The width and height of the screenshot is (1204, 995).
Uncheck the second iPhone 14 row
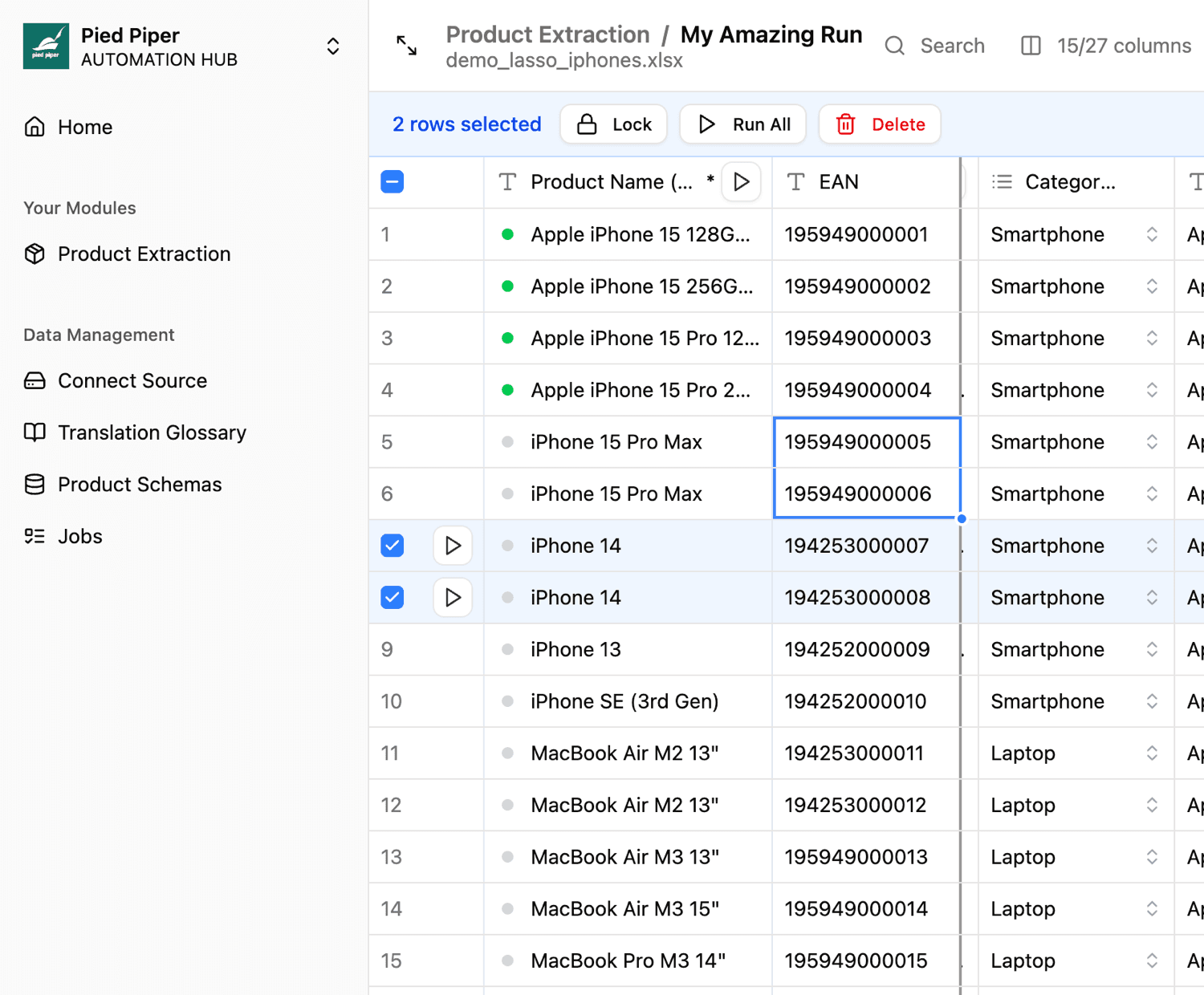coord(392,597)
